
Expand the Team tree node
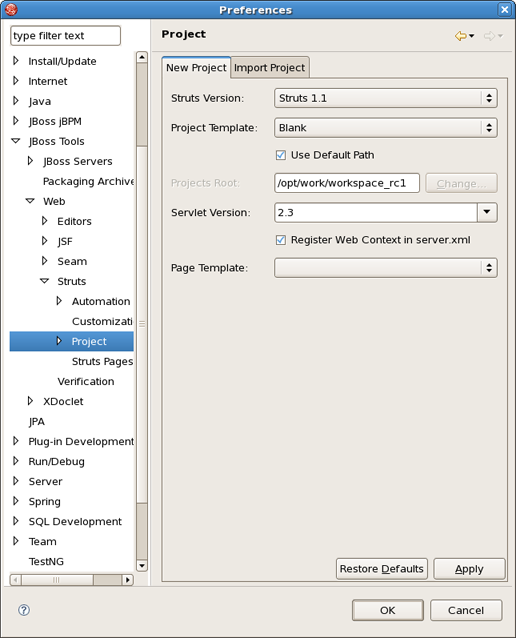tap(16, 541)
